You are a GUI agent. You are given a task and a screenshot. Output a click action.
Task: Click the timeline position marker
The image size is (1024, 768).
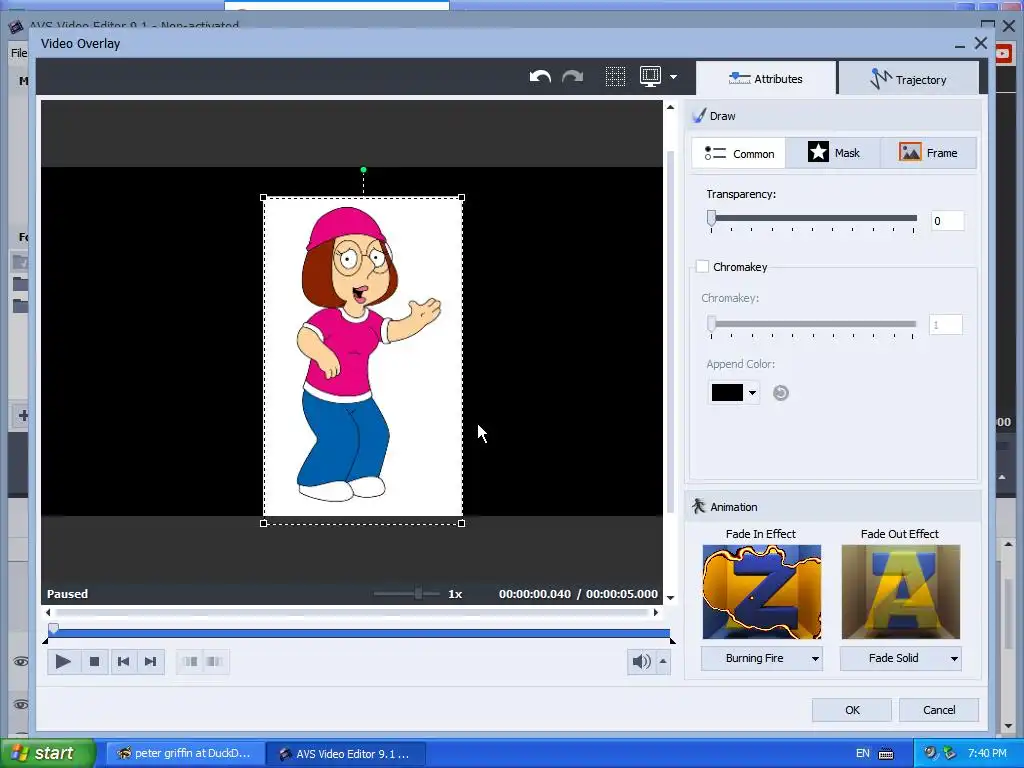(x=54, y=628)
